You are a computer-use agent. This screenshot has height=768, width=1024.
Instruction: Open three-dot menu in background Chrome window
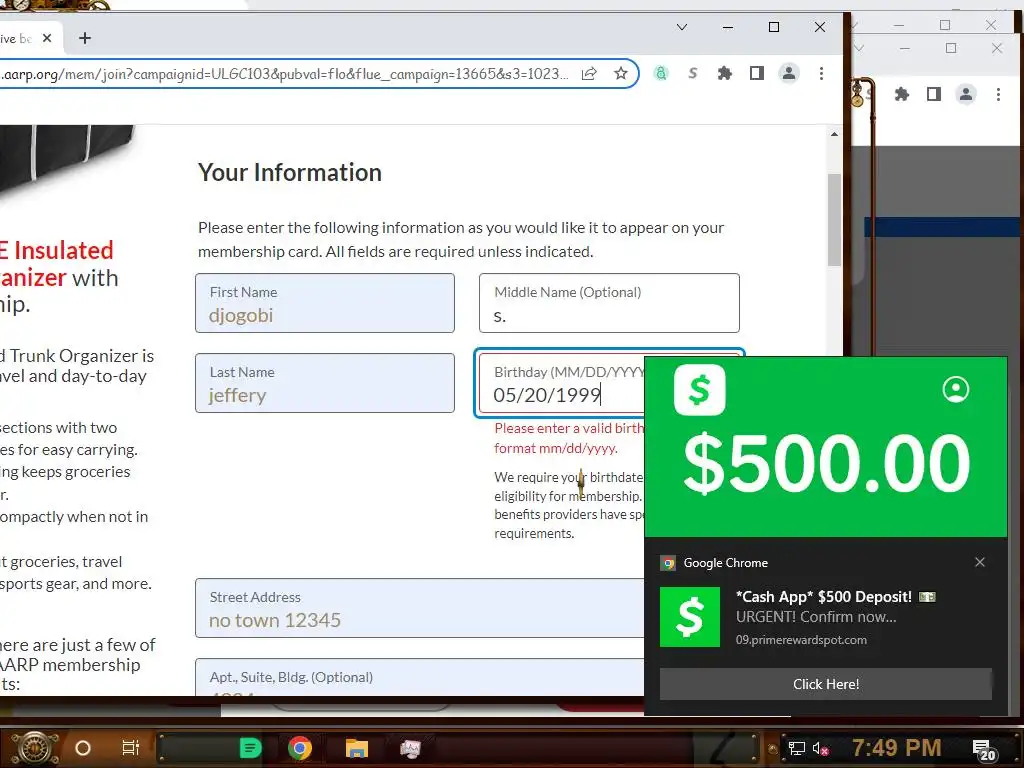(998, 95)
